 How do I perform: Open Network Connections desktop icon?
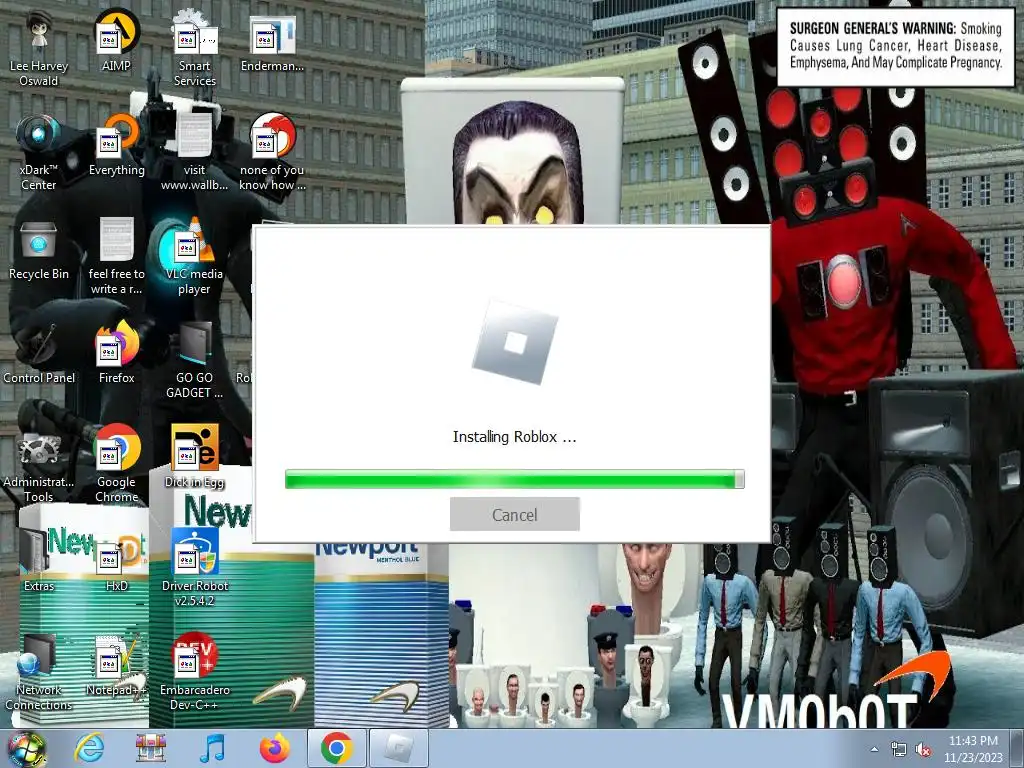point(39,673)
